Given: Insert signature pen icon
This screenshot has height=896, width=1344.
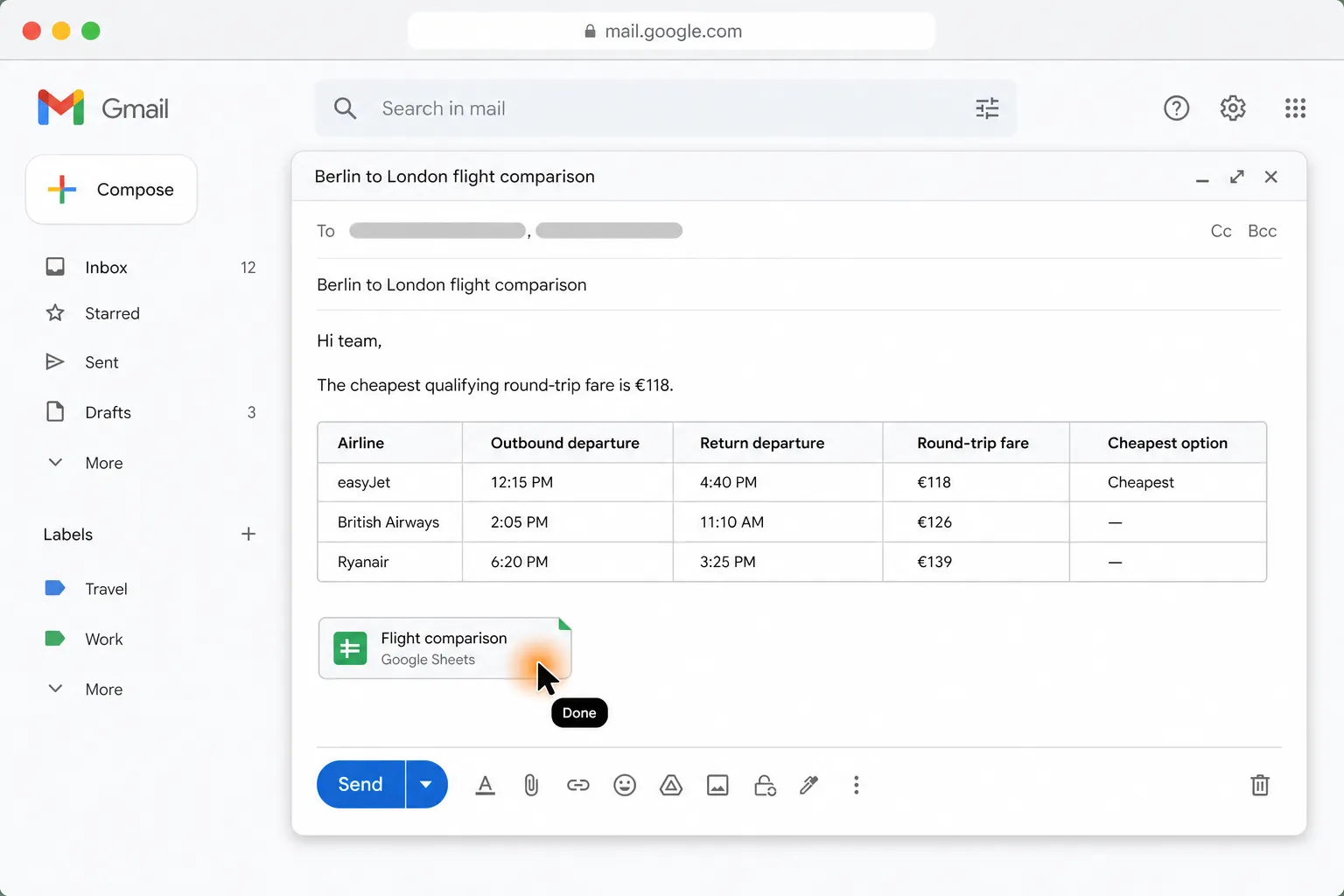Looking at the screenshot, I should [x=809, y=785].
